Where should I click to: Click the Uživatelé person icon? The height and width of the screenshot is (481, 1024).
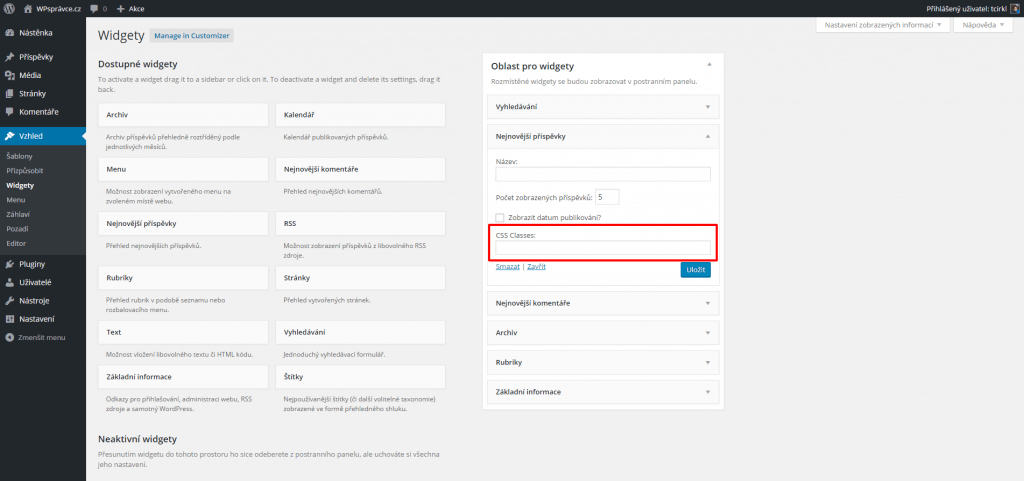coord(9,283)
